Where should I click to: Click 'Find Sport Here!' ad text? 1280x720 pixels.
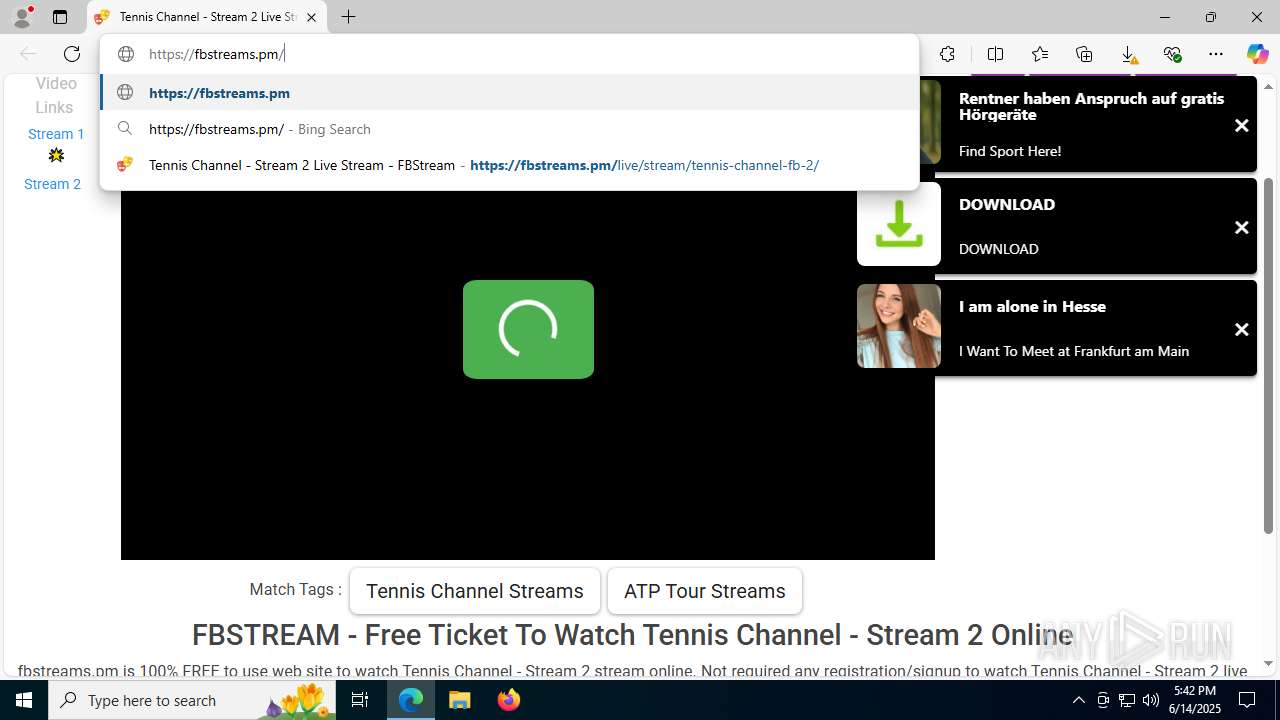1010,151
